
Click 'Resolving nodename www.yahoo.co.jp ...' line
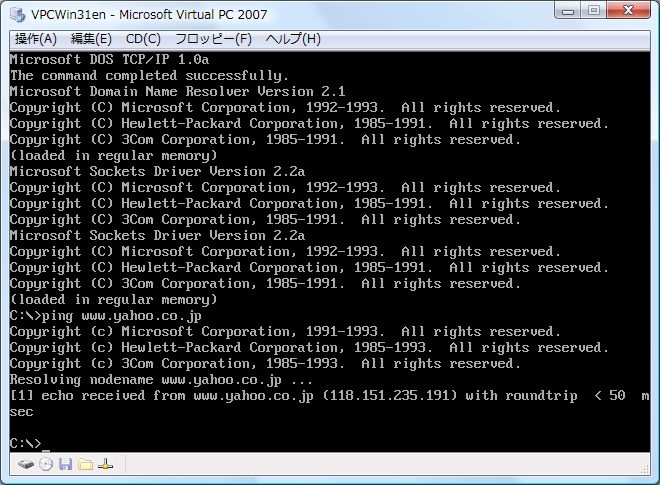point(161,380)
